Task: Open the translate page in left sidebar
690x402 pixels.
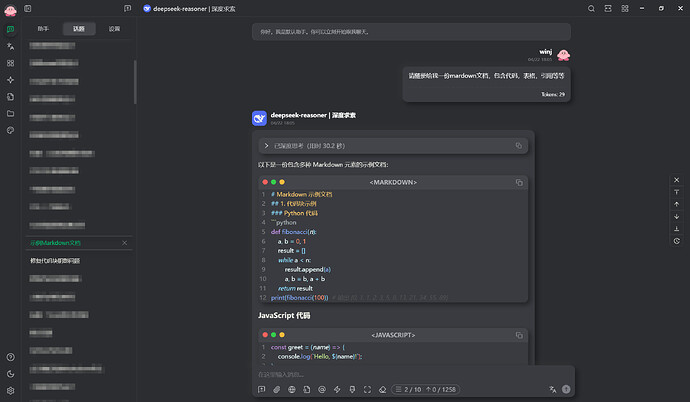Action: pos(11,46)
